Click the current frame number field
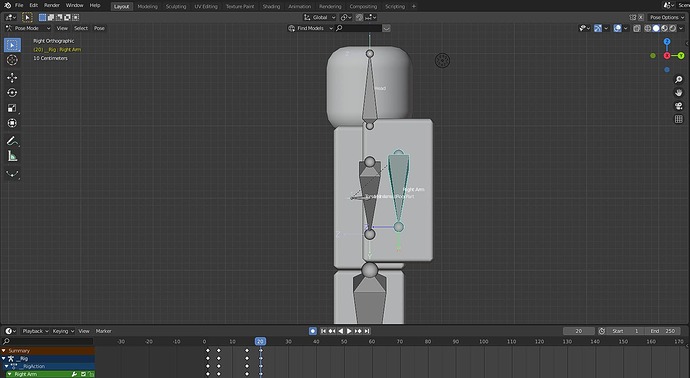Image resolution: width=690 pixels, height=378 pixels. coord(579,331)
